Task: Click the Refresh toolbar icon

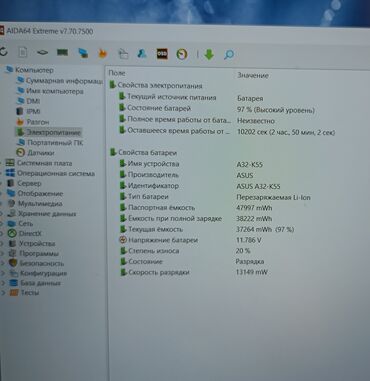Action: 4,52
